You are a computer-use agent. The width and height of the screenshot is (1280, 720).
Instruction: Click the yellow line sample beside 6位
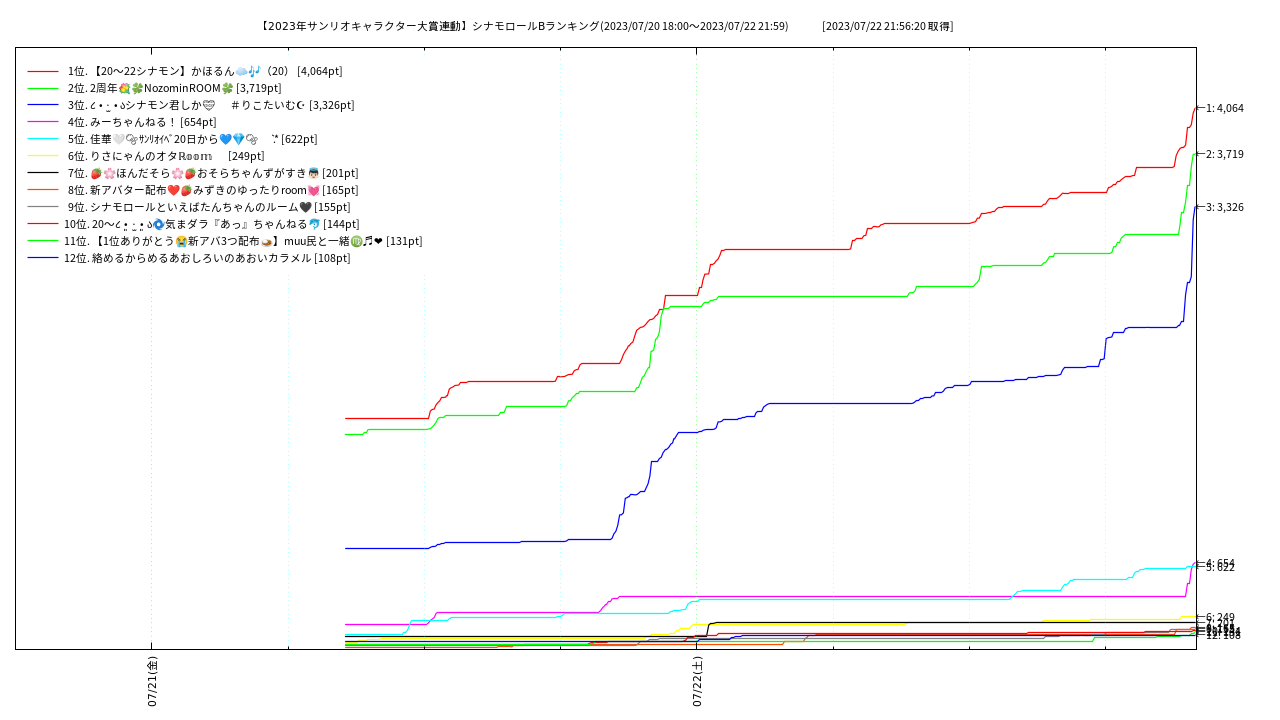point(43,157)
